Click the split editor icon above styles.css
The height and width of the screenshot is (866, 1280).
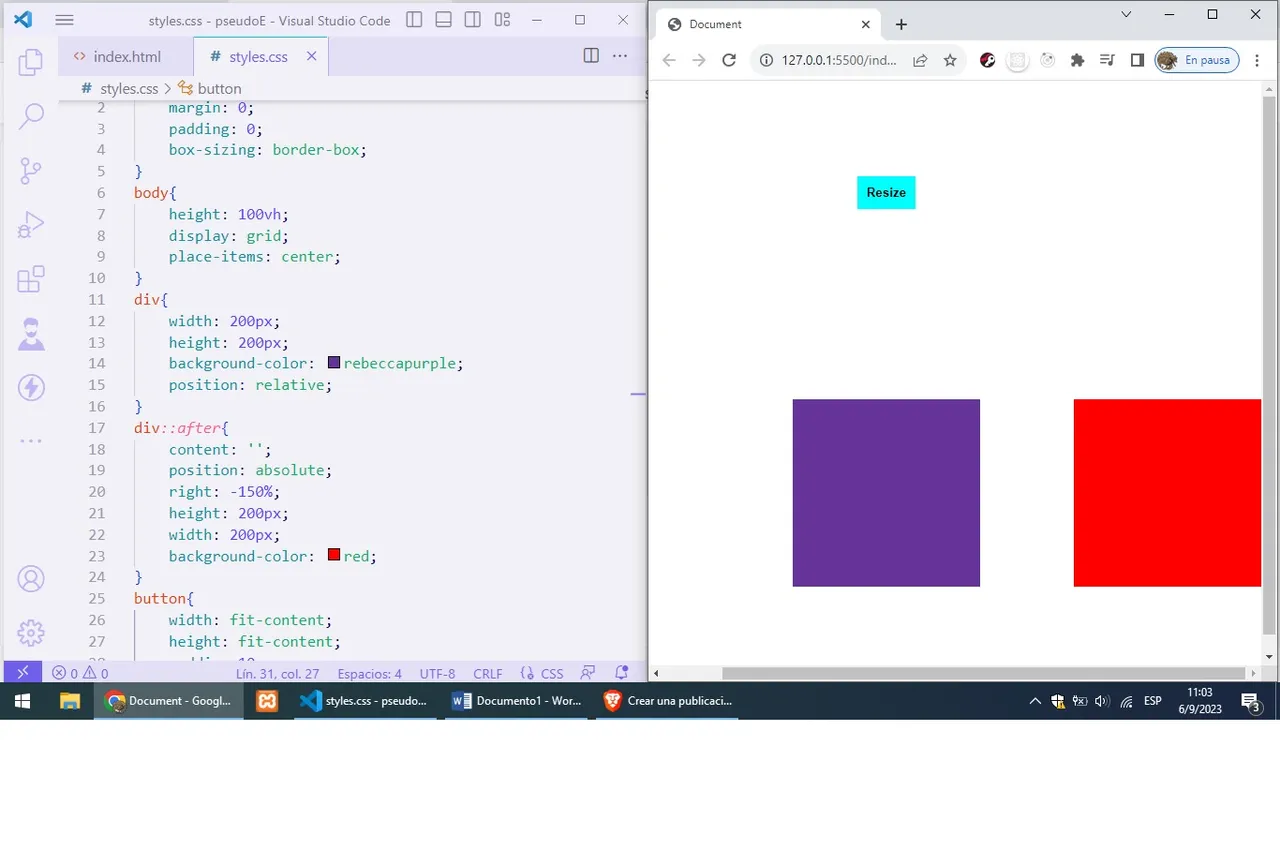(x=591, y=56)
